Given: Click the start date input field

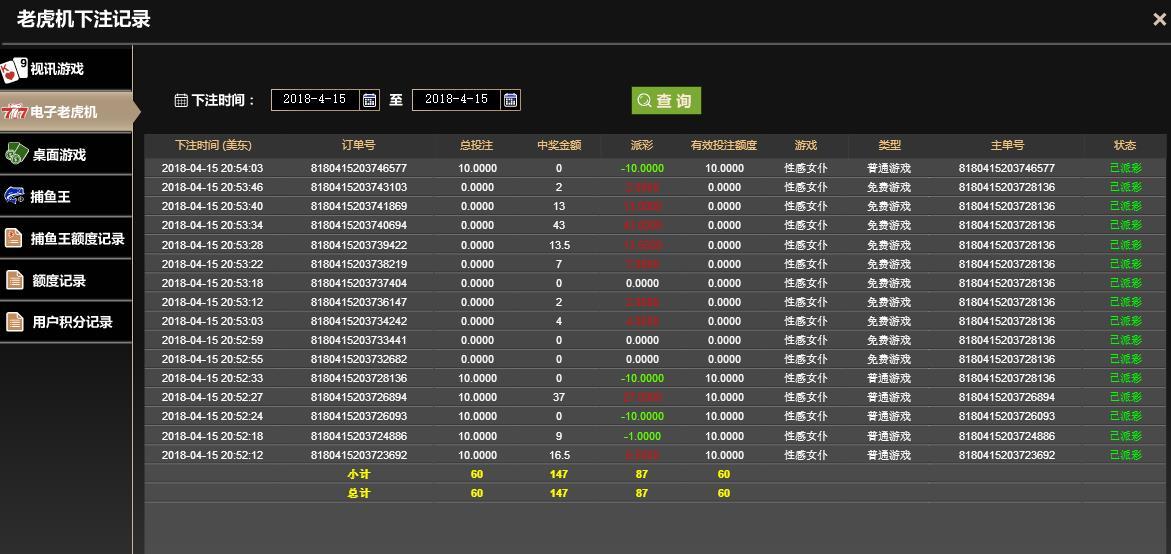Looking at the screenshot, I should click(x=314, y=100).
